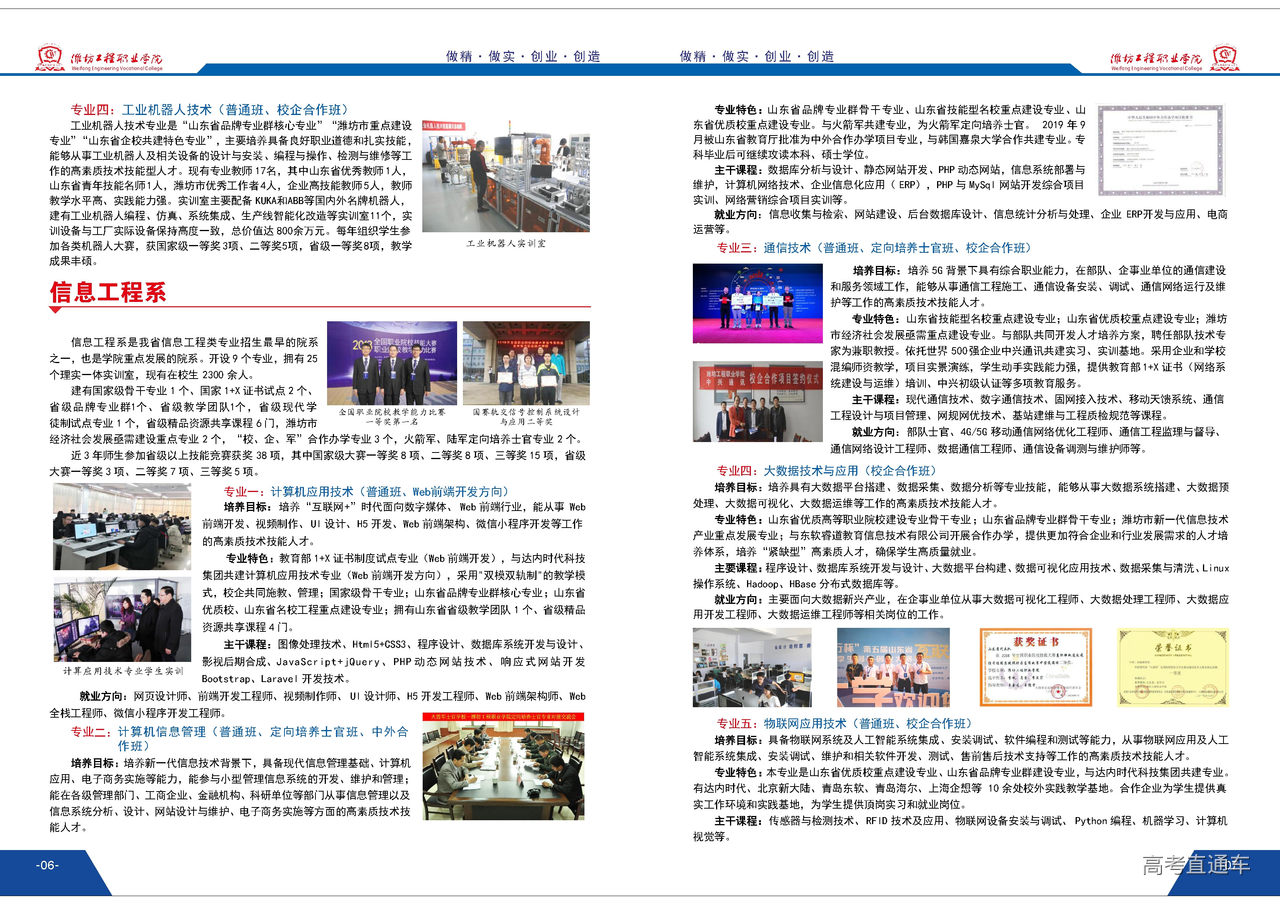Open the 获奖证书 certificate image
1280x905 pixels.
point(1035,667)
